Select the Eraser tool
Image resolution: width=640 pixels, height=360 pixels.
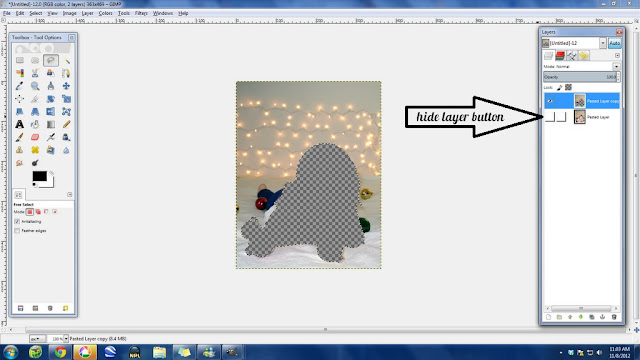(35, 137)
